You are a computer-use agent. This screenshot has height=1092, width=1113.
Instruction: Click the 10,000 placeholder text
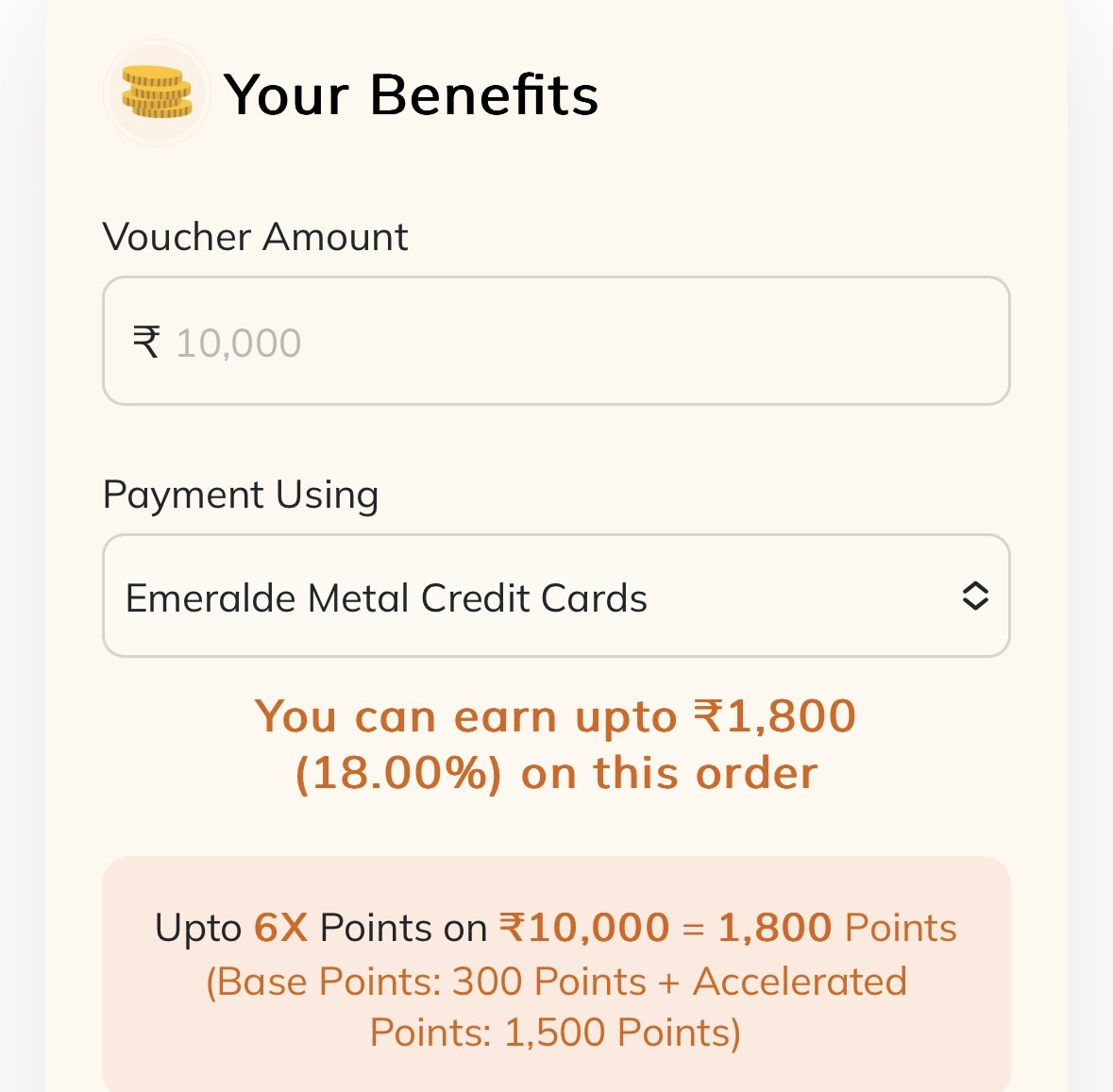pyautogui.click(x=239, y=344)
